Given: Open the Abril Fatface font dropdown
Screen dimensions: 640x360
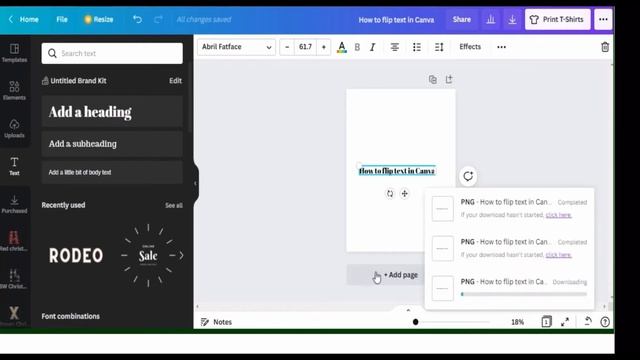Looking at the screenshot, I should coord(236,47).
